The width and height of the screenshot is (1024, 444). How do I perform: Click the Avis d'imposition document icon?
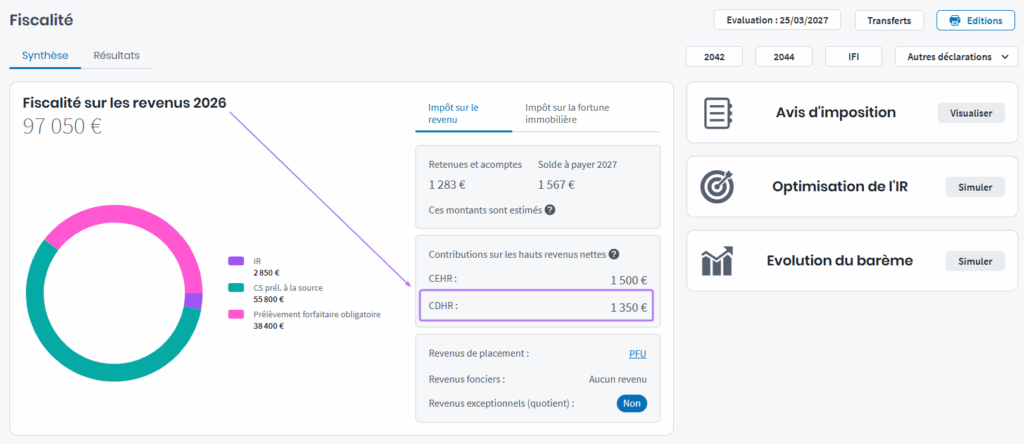coord(719,112)
